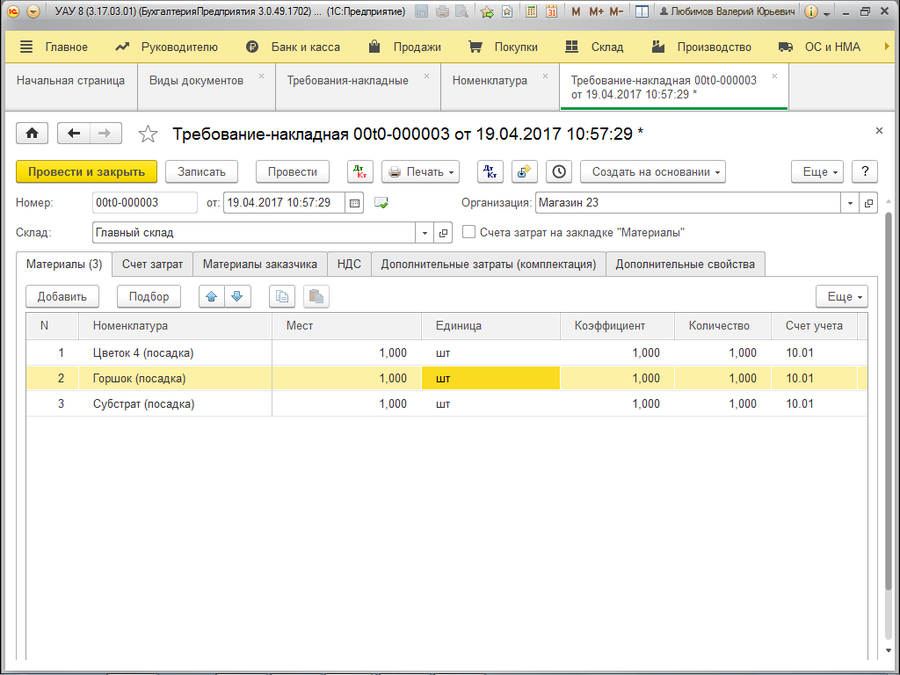Move row down with the blue down arrow
Image resolution: width=900 pixels, height=675 pixels.
(237, 297)
